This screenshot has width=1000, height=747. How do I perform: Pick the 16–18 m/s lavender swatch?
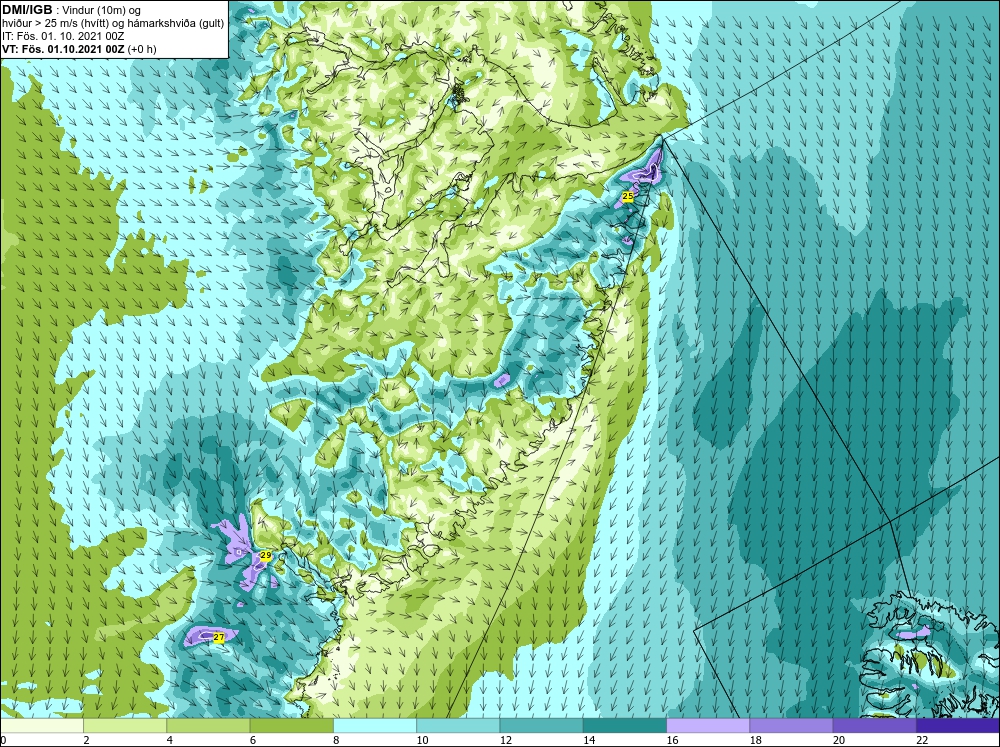pos(708,726)
